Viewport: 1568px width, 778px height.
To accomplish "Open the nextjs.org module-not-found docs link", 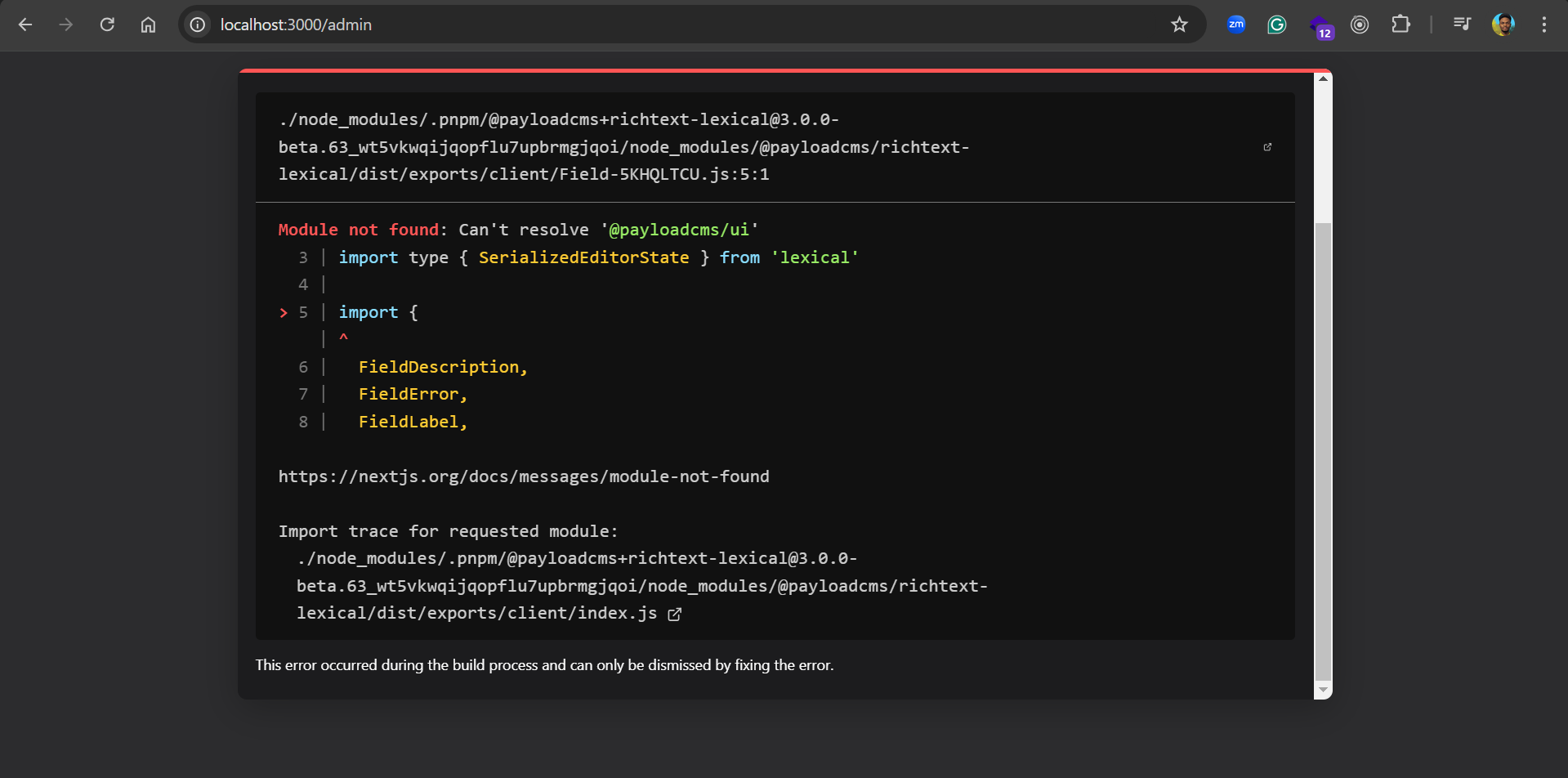I will point(524,476).
